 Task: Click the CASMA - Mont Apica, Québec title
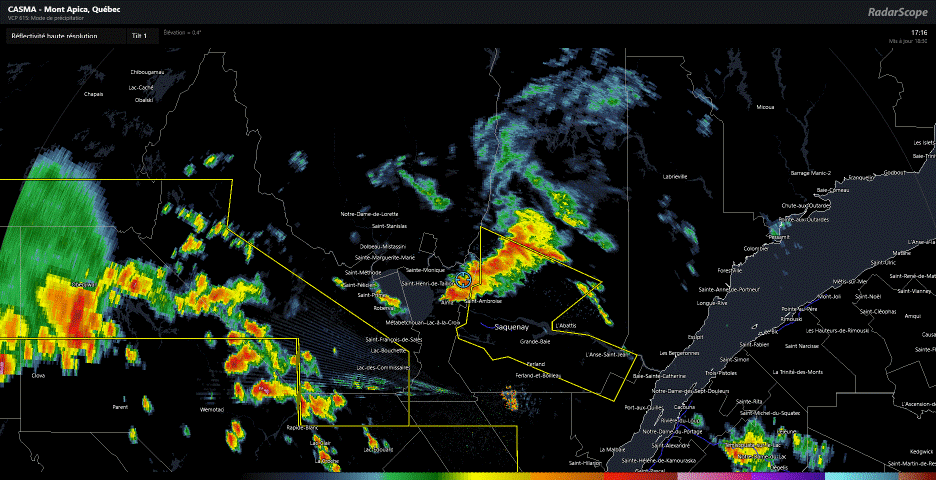pos(59,9)
